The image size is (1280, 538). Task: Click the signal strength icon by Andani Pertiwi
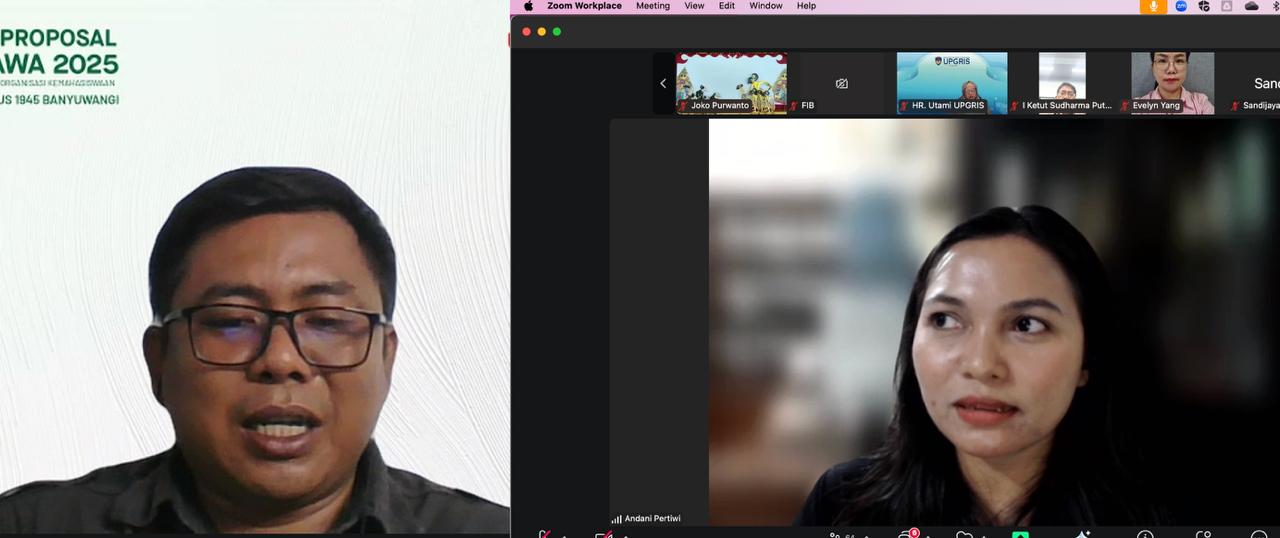tap(617, 519)
